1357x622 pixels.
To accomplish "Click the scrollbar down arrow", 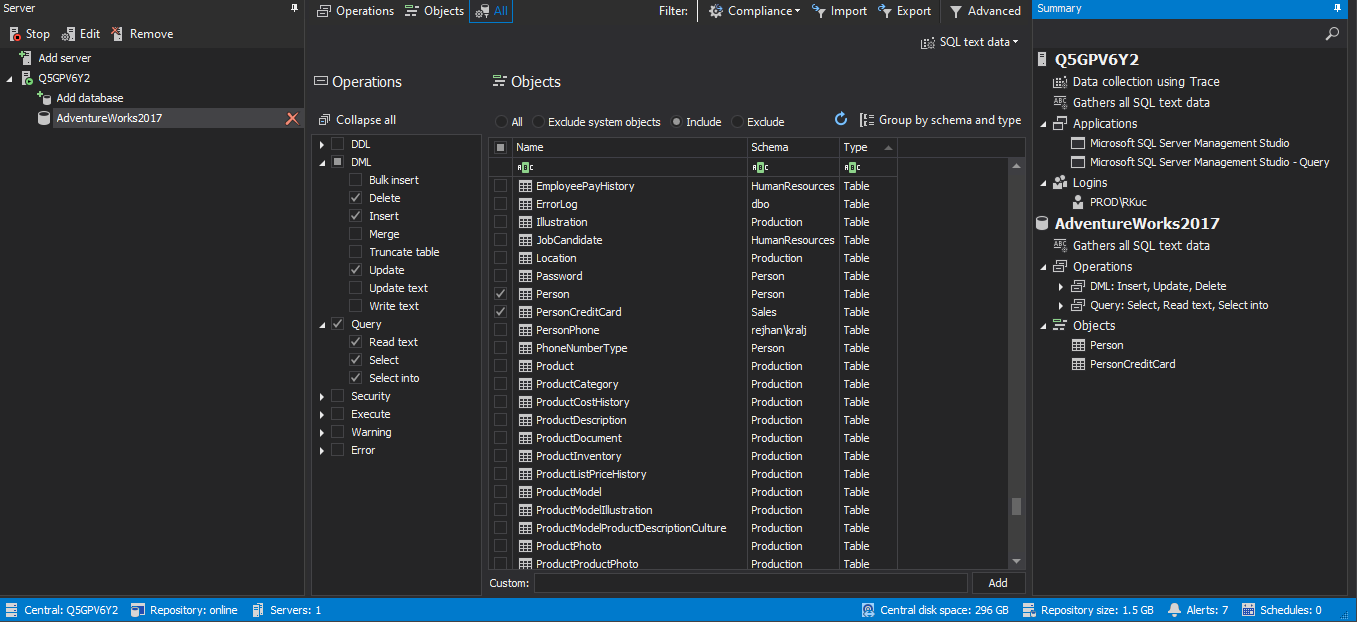I will pos(1017,562).
